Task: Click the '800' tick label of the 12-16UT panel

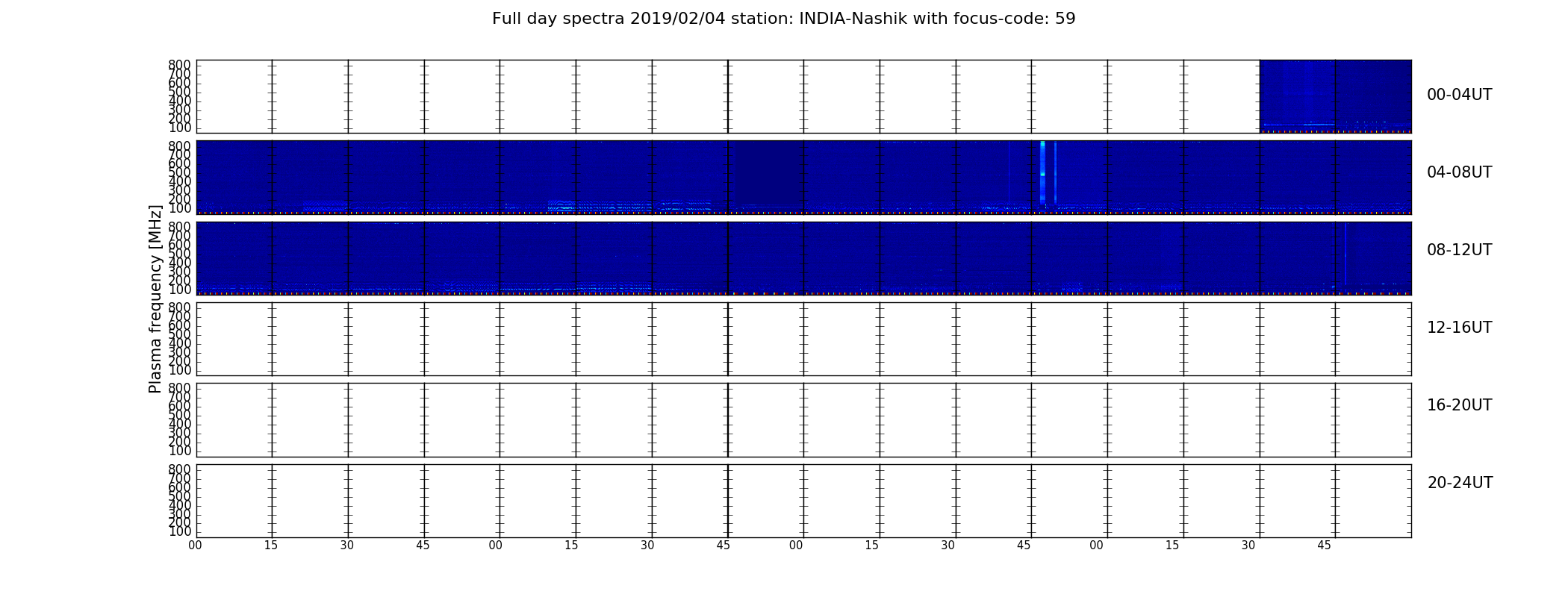Action: 179,307
